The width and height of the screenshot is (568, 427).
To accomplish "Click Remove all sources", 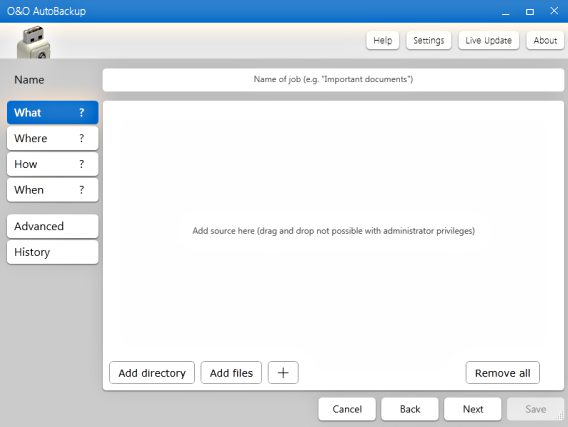I will [502, 372].
